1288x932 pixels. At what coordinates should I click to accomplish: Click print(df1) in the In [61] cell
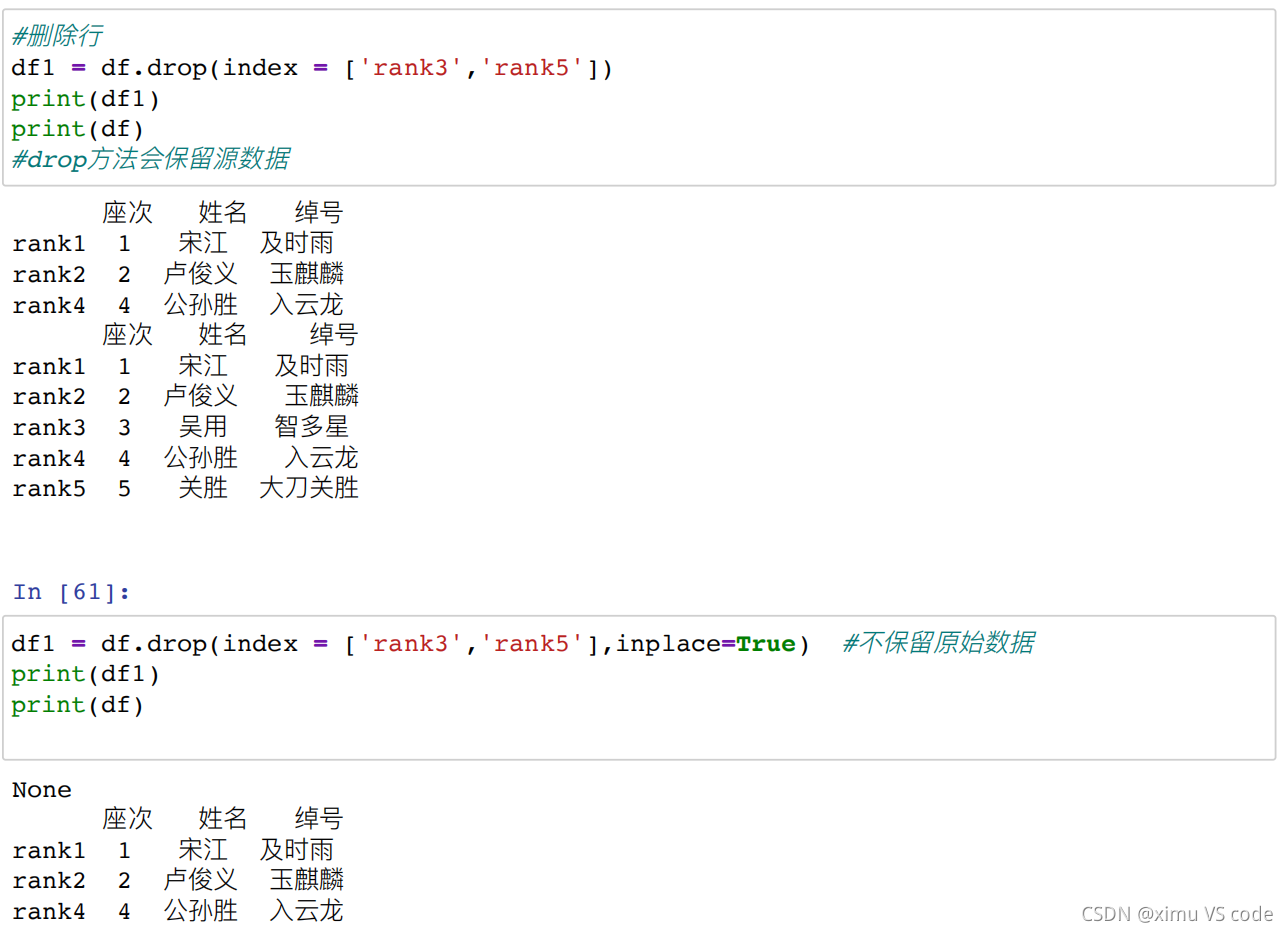86,675
